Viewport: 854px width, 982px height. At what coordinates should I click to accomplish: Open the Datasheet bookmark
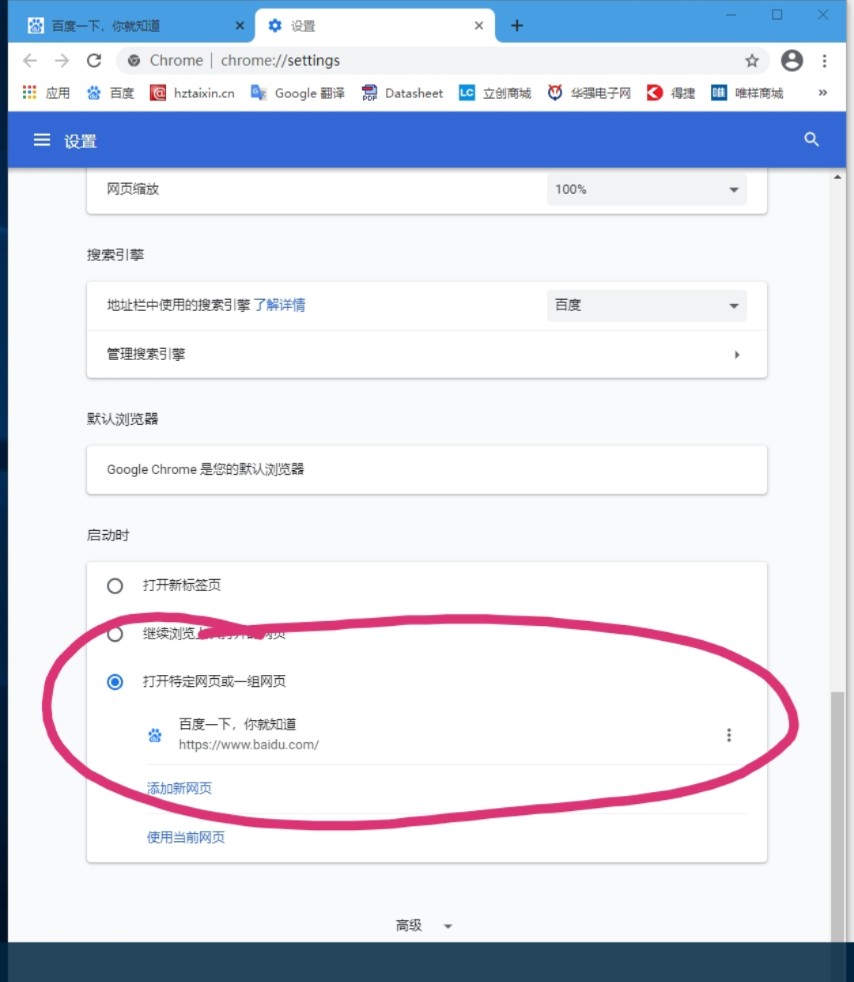point(402,93)
